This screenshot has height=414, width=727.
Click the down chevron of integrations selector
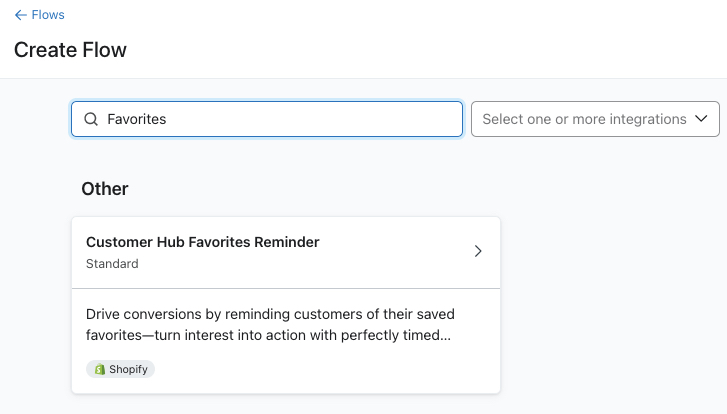point(703,119)
